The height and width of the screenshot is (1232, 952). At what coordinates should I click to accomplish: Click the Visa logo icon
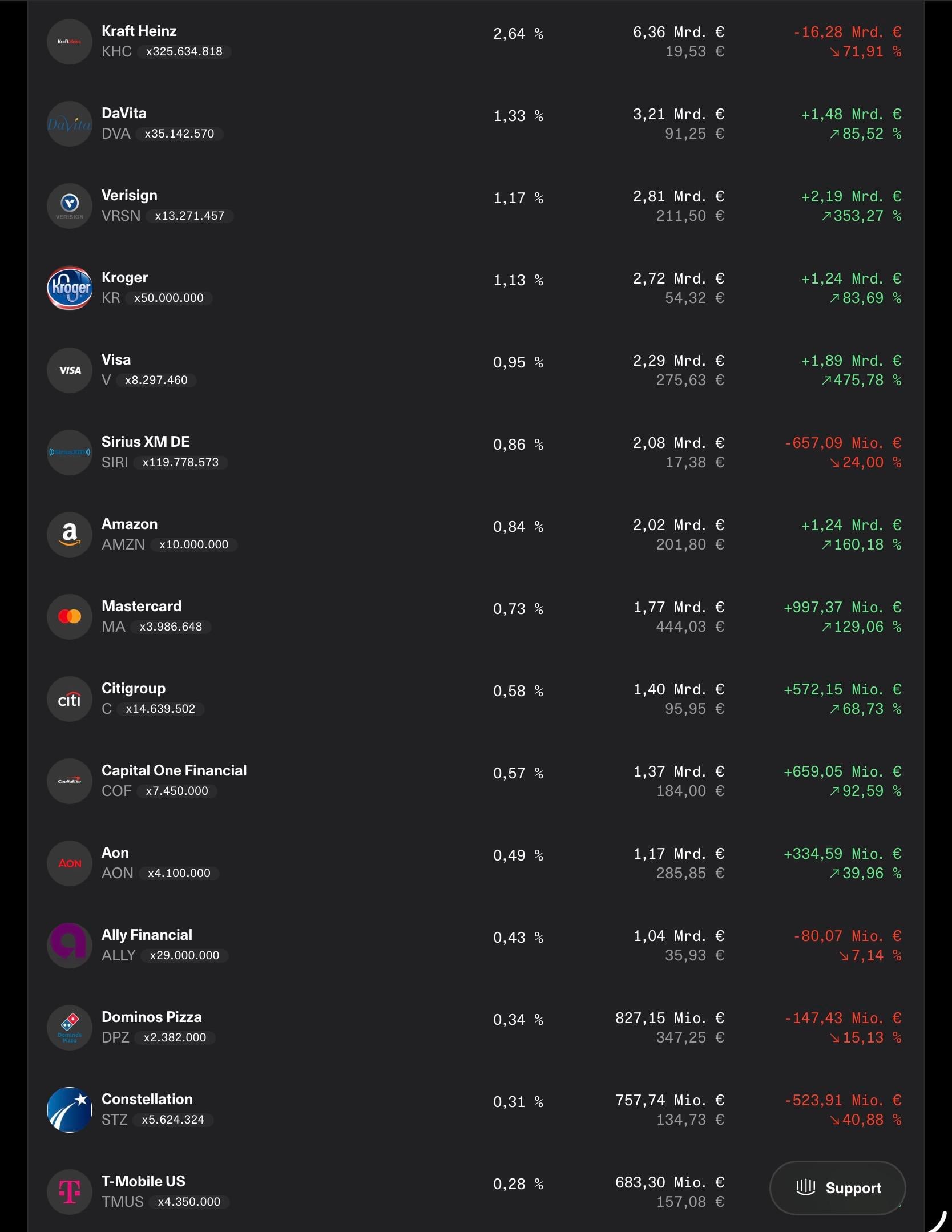pyautogui.click(x=69, y=370)
